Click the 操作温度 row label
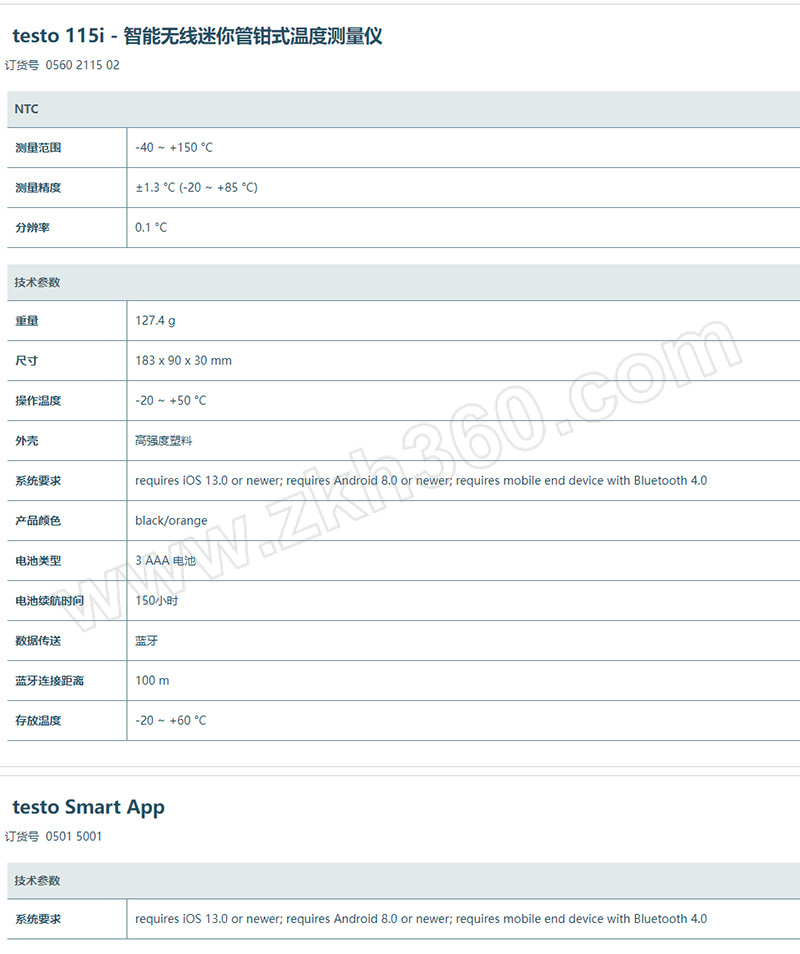 (x=38, y=401)
